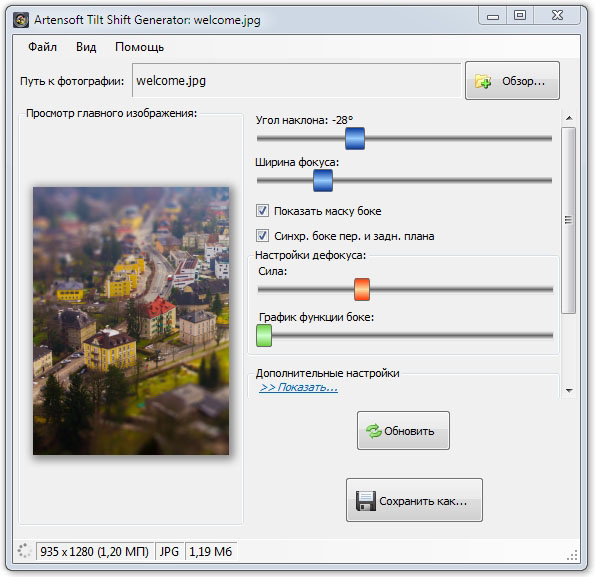Click the Угол наклона slider handle
The image size is (595, 577).
(355, 138)
